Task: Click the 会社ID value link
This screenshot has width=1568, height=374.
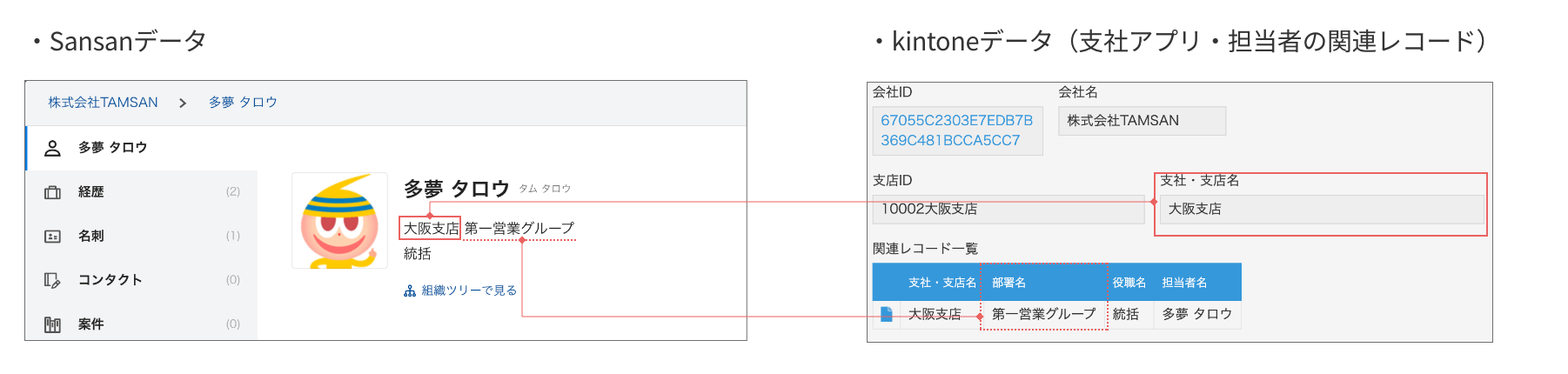Action: click(956, 130)
